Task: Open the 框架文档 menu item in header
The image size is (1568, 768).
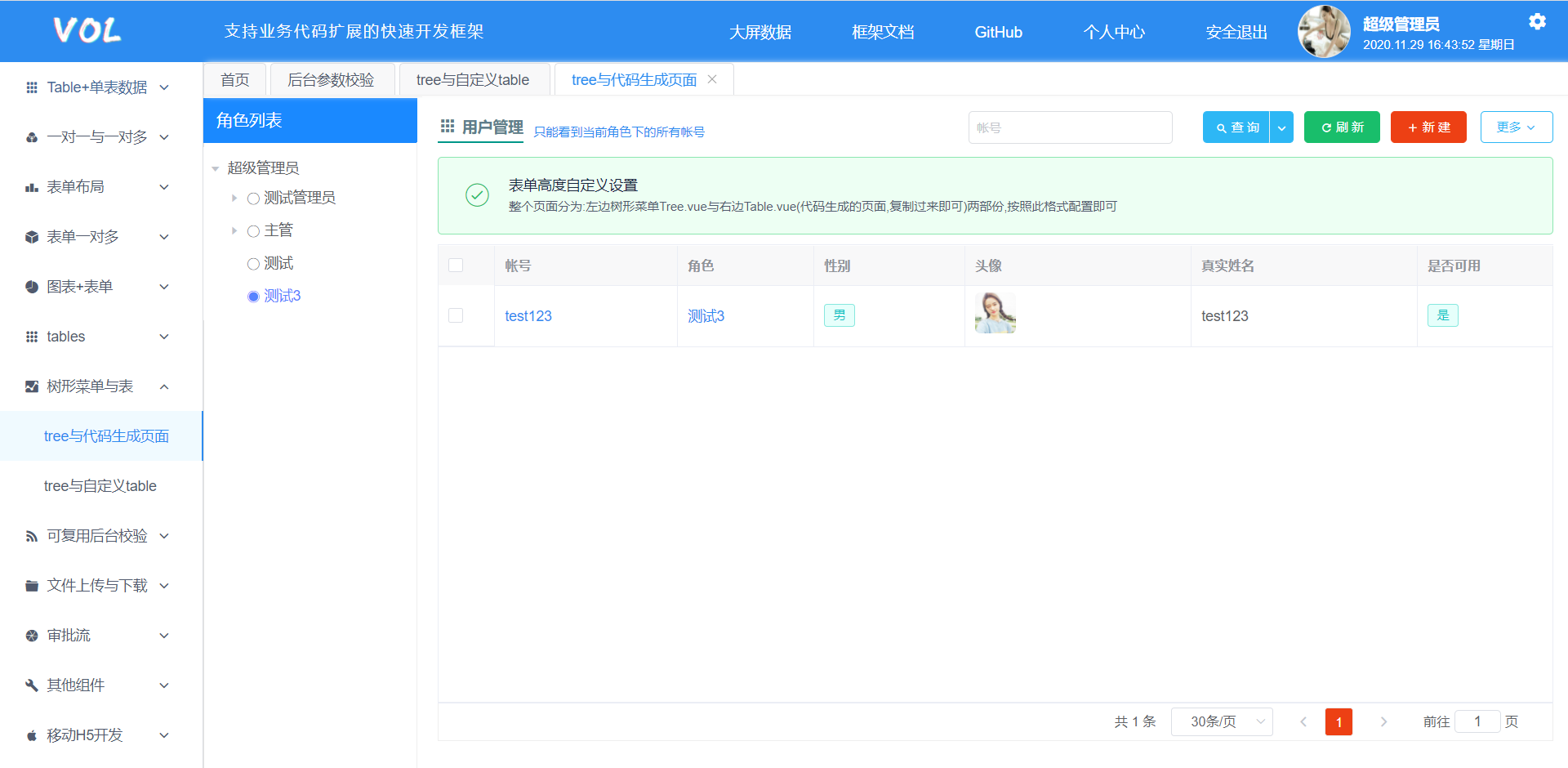Action: [x=882, y=32]
